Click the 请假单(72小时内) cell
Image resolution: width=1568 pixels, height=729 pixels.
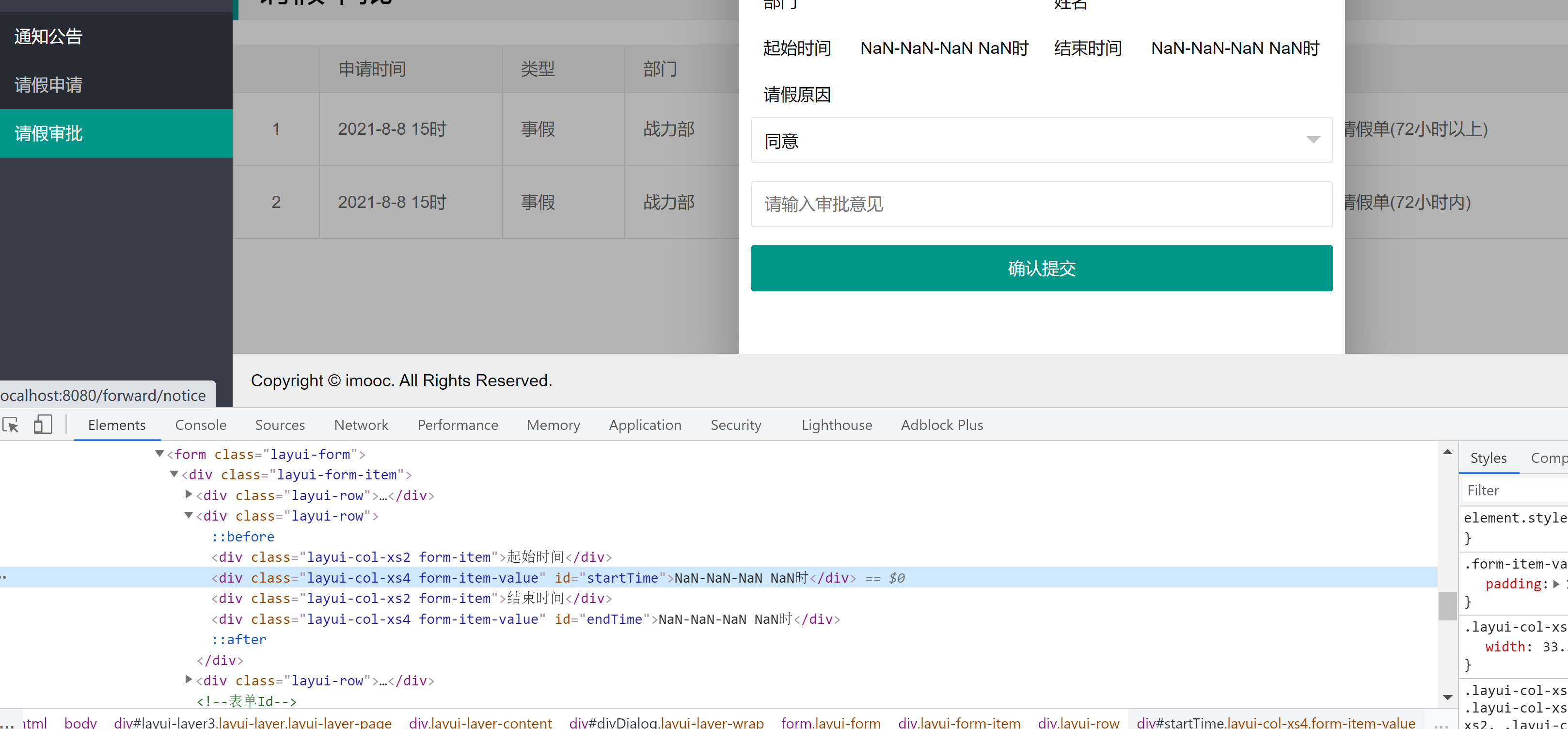[1408, 202]
